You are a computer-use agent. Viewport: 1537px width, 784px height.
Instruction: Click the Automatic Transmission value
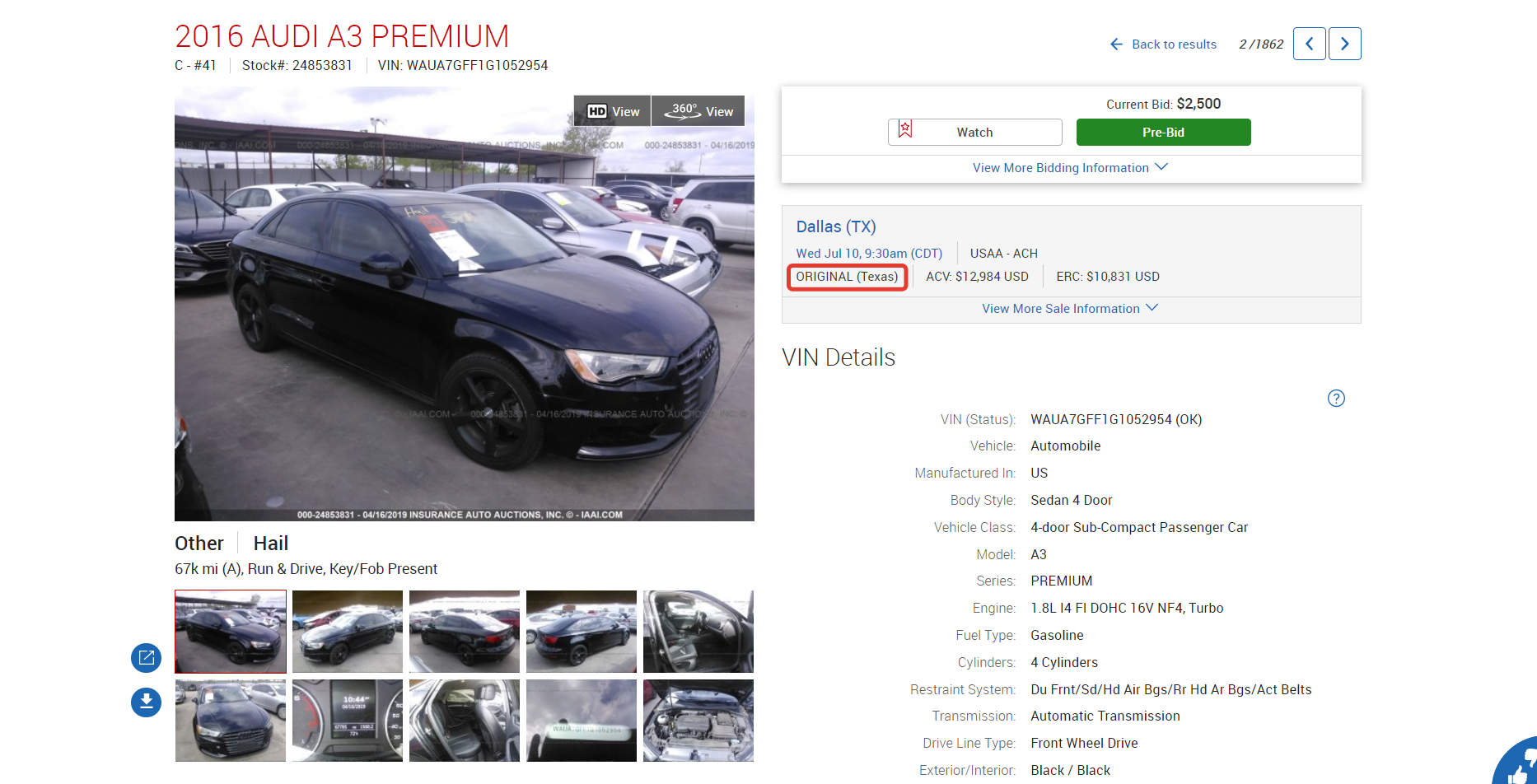[x=1105, y=716]
